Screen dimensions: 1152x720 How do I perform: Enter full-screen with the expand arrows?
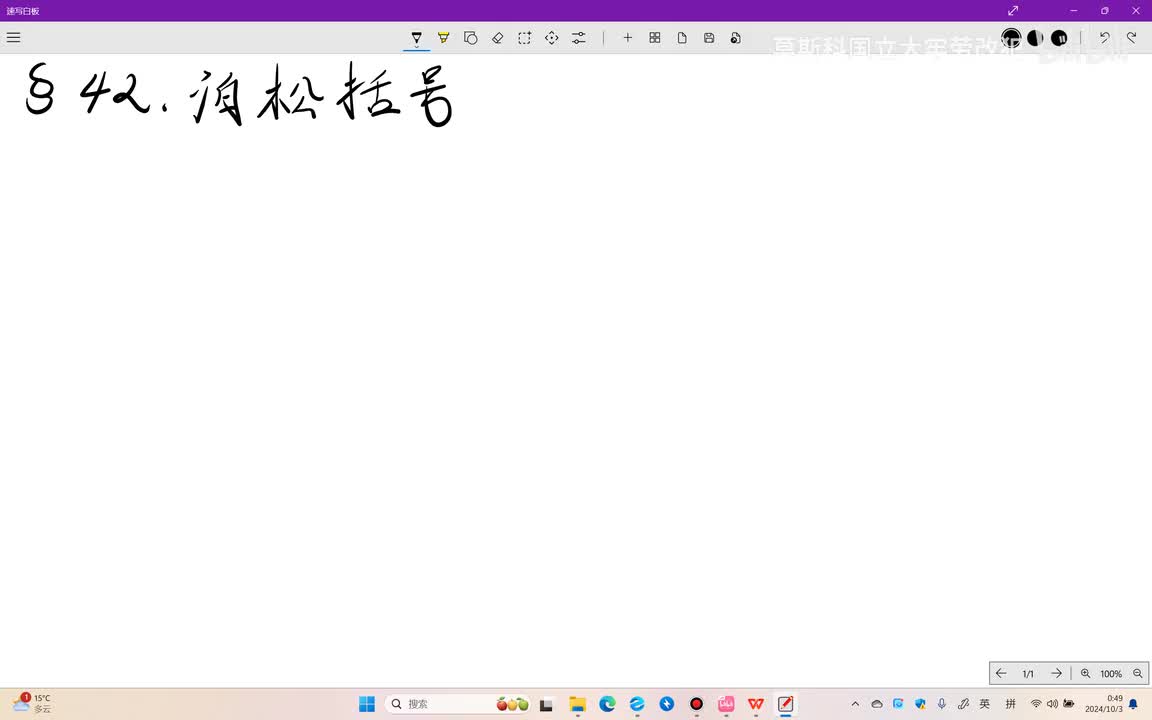pyautogui.click(x=1013, y=10)
